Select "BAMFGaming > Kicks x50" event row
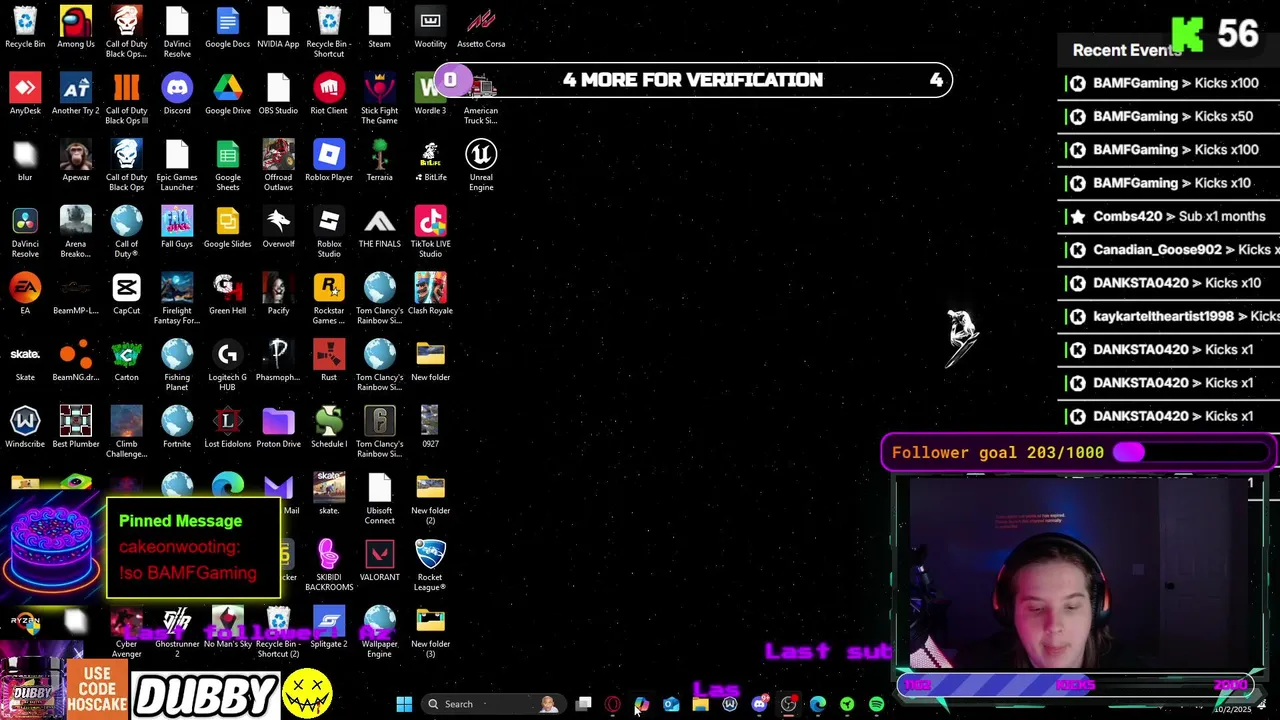 [x=1168, y=116]
